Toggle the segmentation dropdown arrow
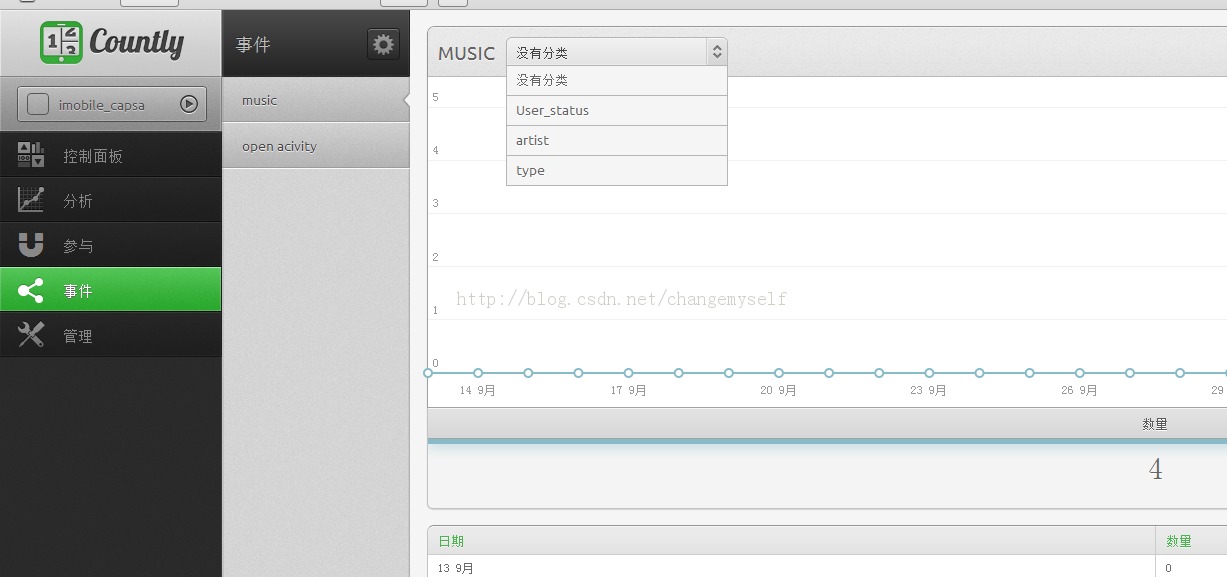 pyautogui.click(x=716, y=52)
